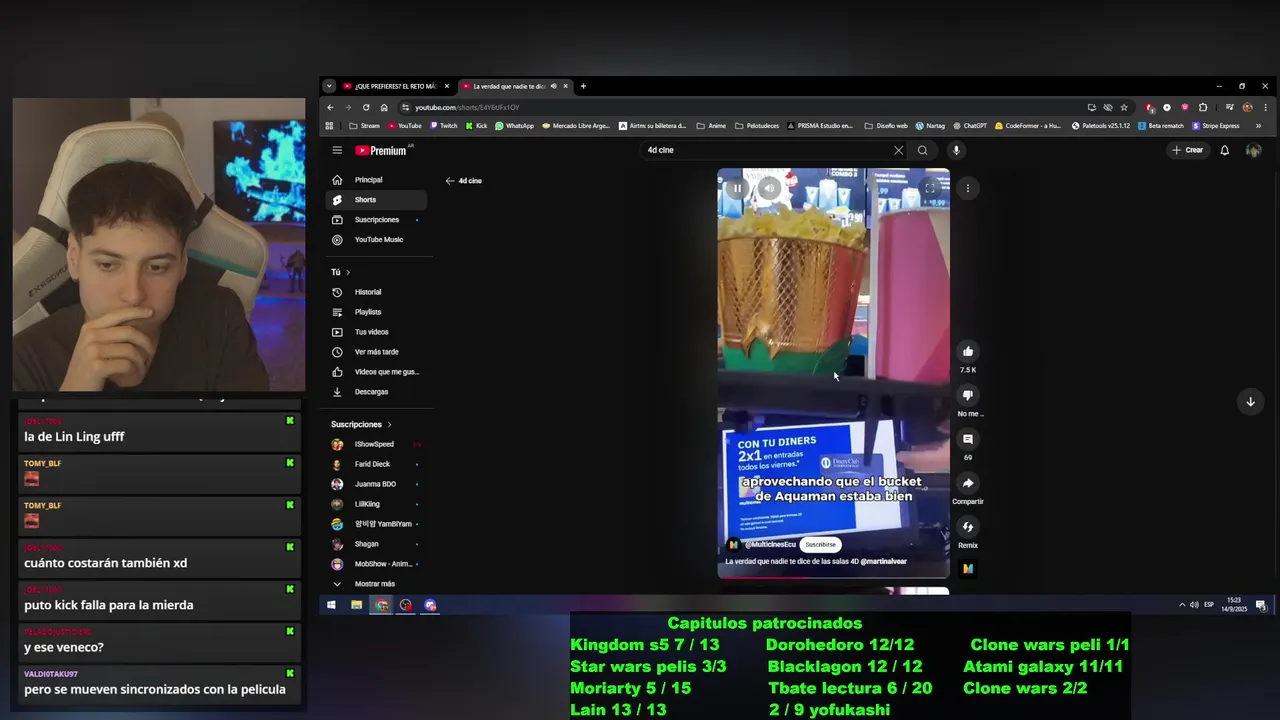Open YouTube hamburger guide menu
The image size is (1280, 720).
click(337, 150)
